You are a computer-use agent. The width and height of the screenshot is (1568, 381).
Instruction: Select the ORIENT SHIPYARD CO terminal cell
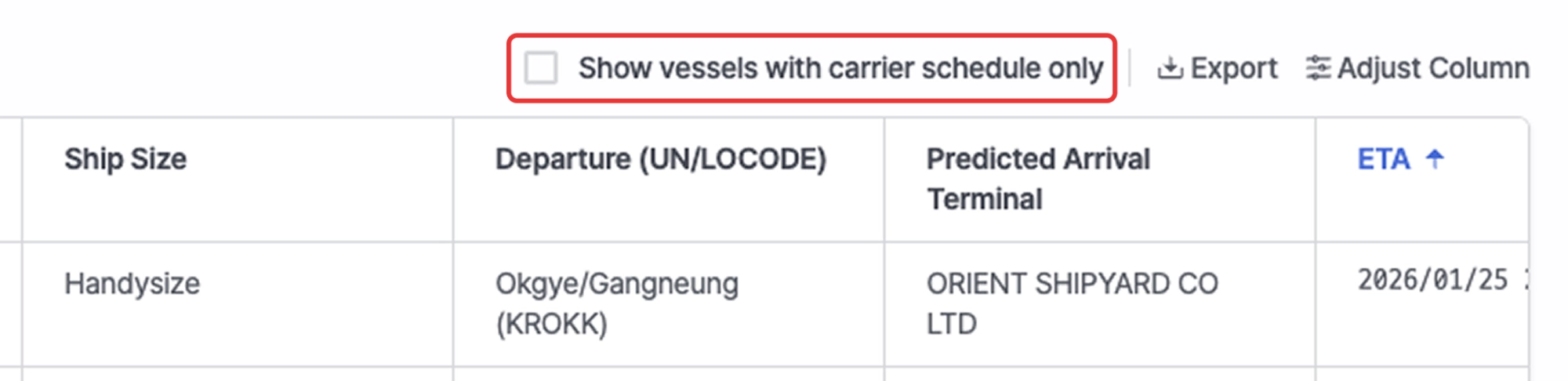[x=1072, y=284]
